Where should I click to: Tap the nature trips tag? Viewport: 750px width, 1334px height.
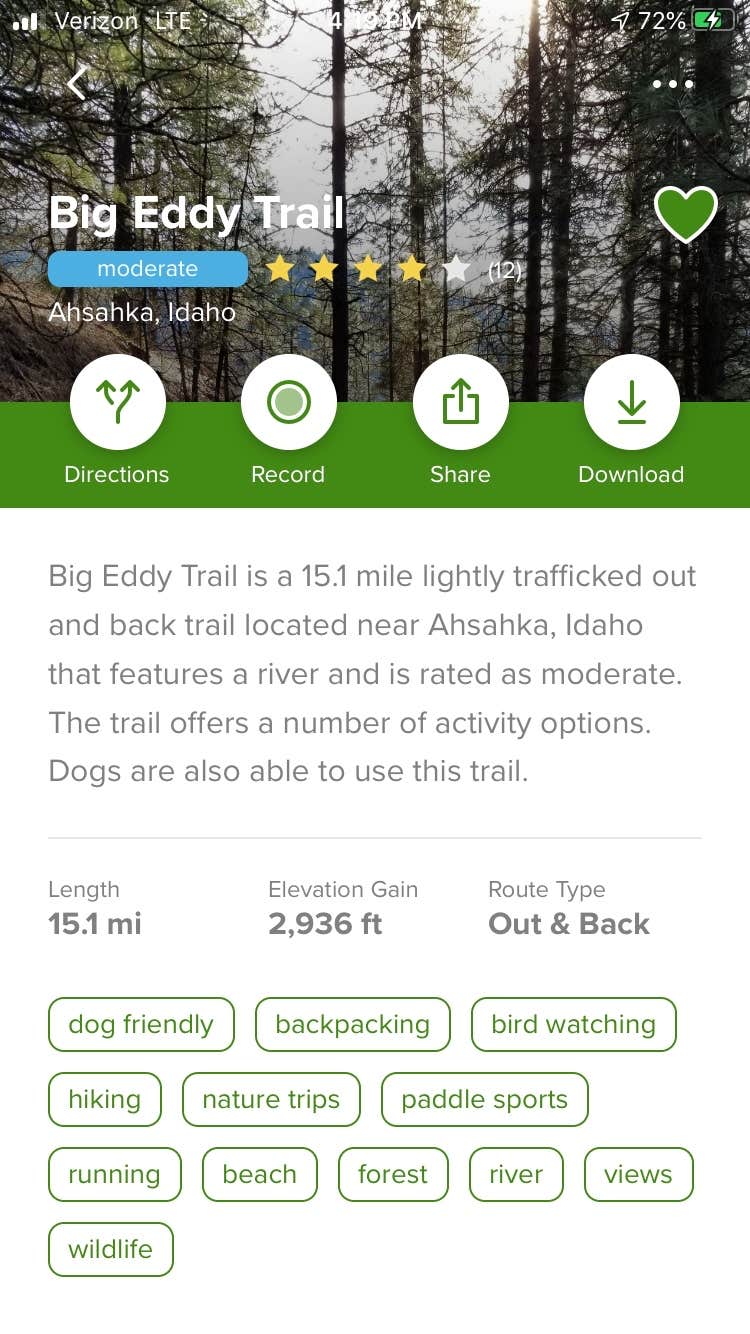[x=271, y=1099]
